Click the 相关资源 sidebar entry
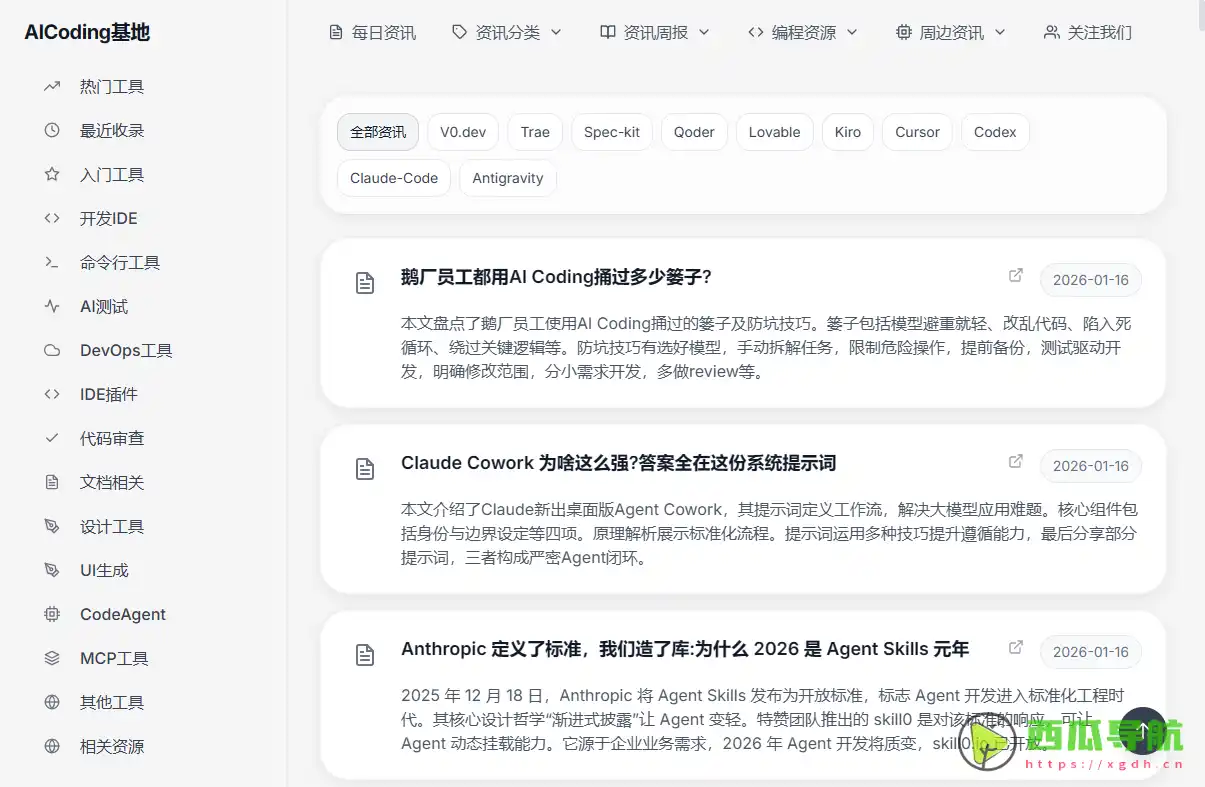This screenshot has width=1205, height=787. pos(111,746)
